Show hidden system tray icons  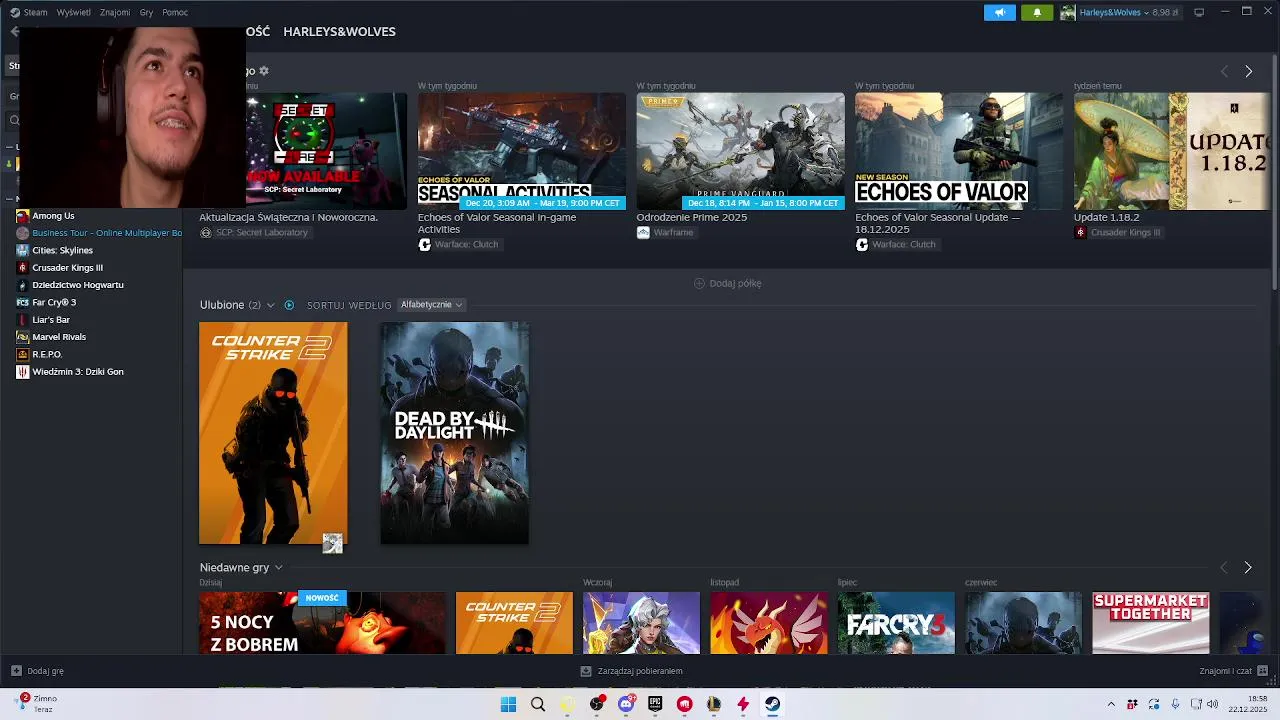(1110, 704)
